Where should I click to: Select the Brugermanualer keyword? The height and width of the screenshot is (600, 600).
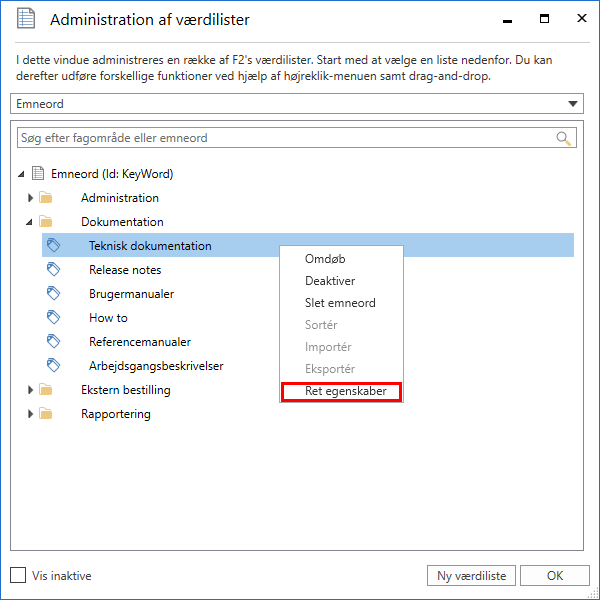click(132, 294)
